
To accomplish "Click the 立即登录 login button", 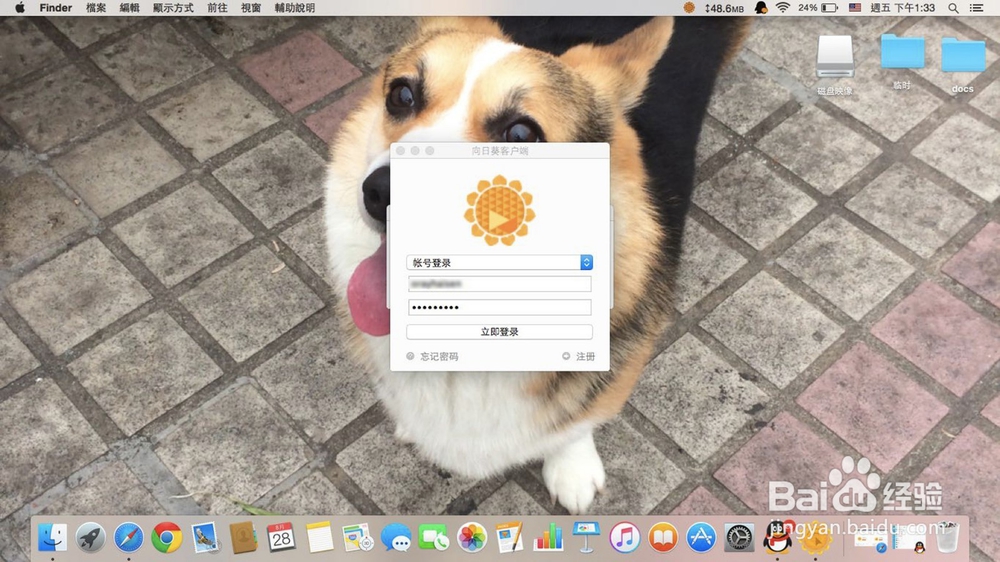I will 499,332.
